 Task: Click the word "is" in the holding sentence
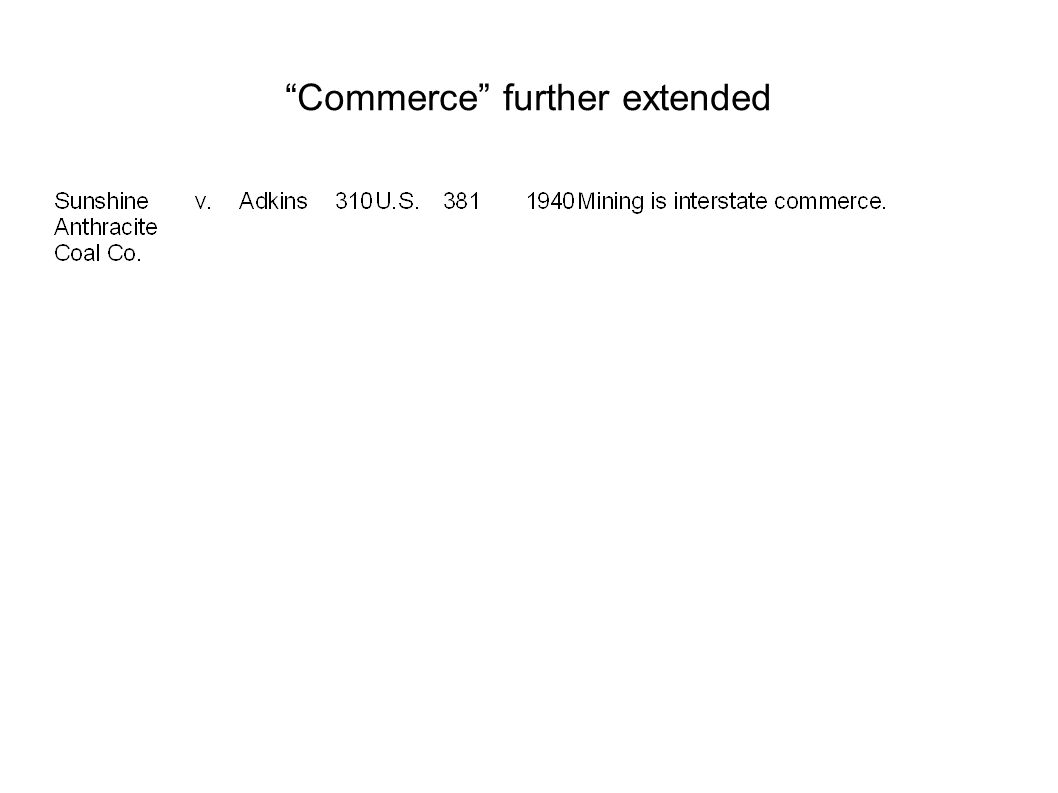[659, 201]
